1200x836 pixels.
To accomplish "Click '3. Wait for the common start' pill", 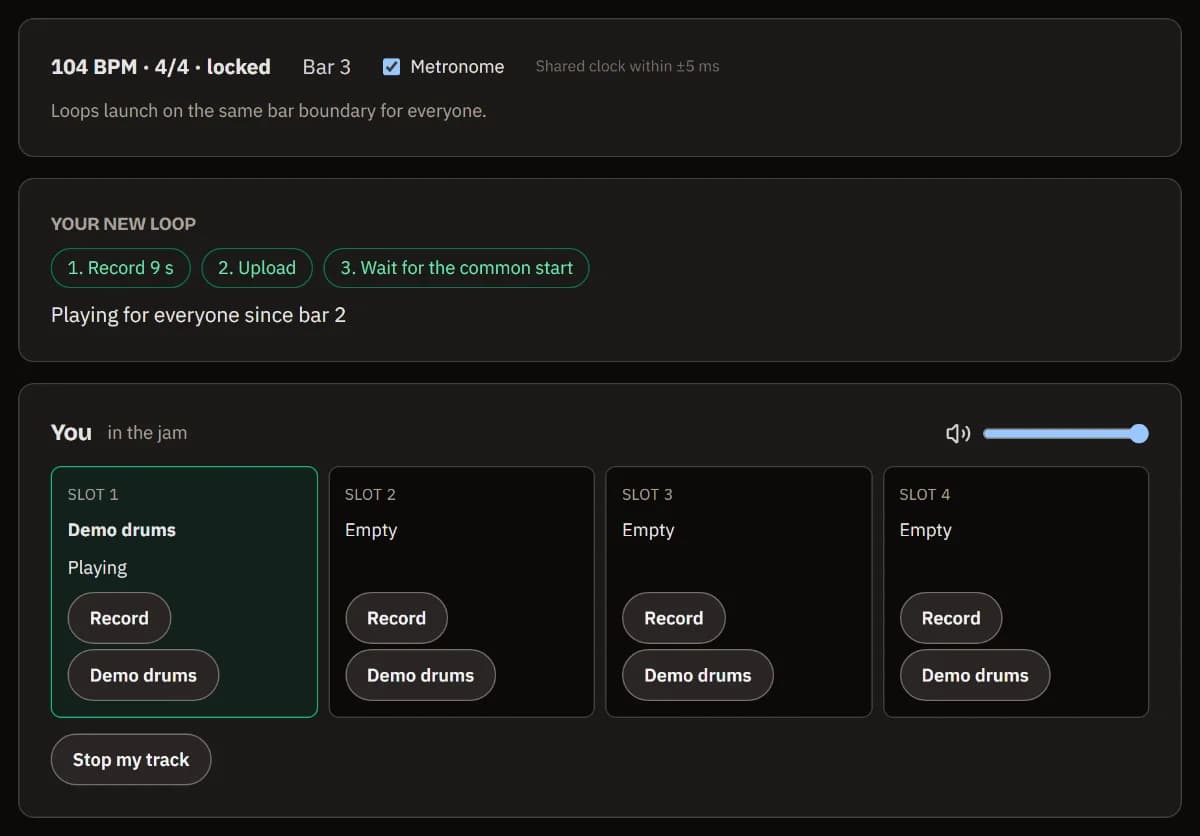I will 456,268.
